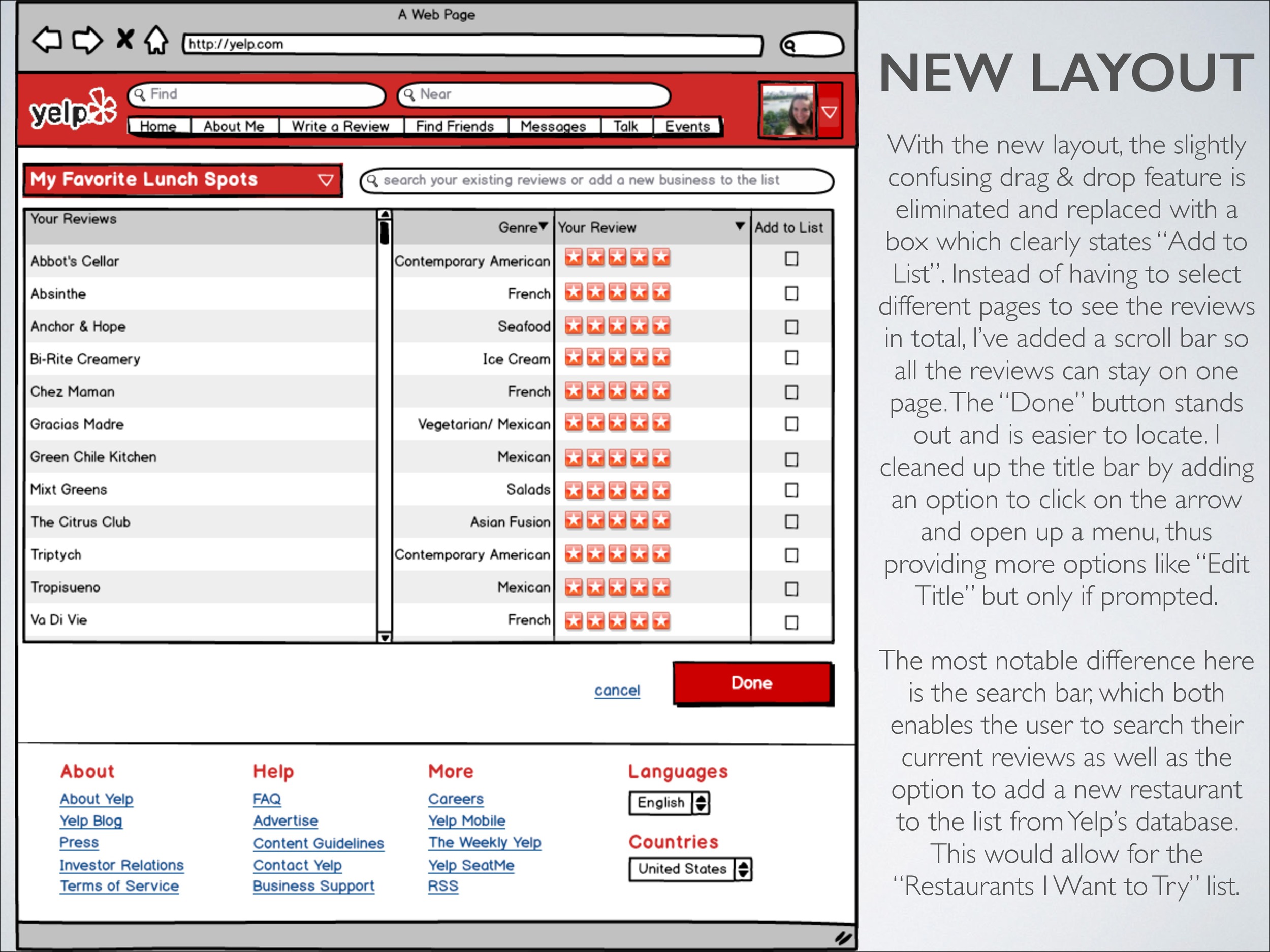Click the Find search field

point(256,94)
